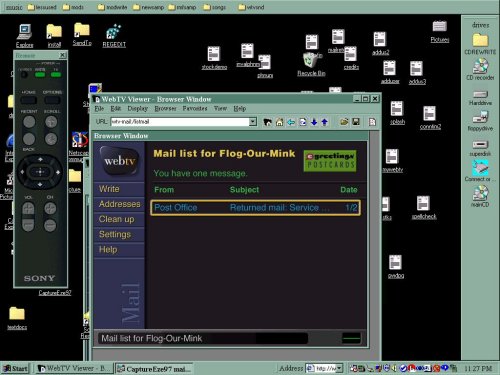Switch to WebTV Viewer taskbar button
Image resolution: width=500 pixels, height=375 pixels.
point(74,368)
